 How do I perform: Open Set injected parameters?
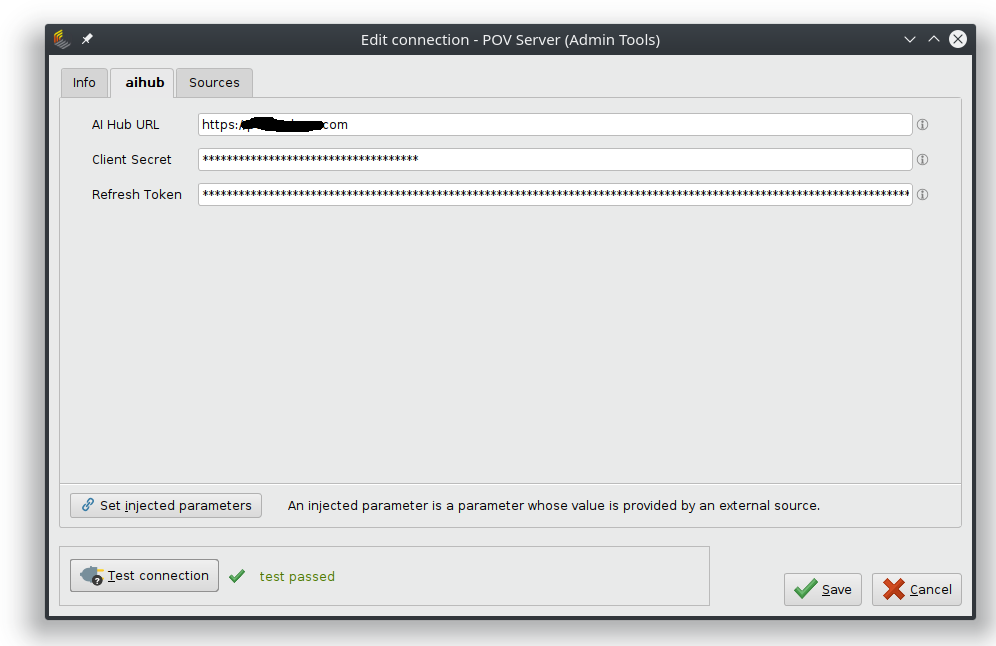click(x=165, y=505)
